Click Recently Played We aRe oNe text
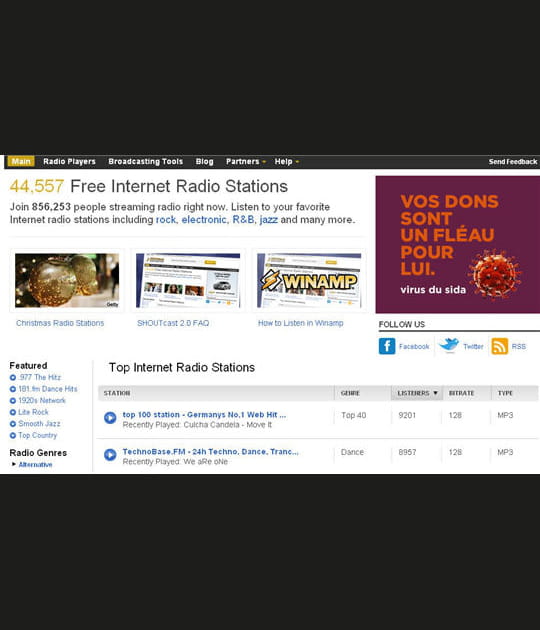This screenshot has width=540, height=630. coord(175,462)
